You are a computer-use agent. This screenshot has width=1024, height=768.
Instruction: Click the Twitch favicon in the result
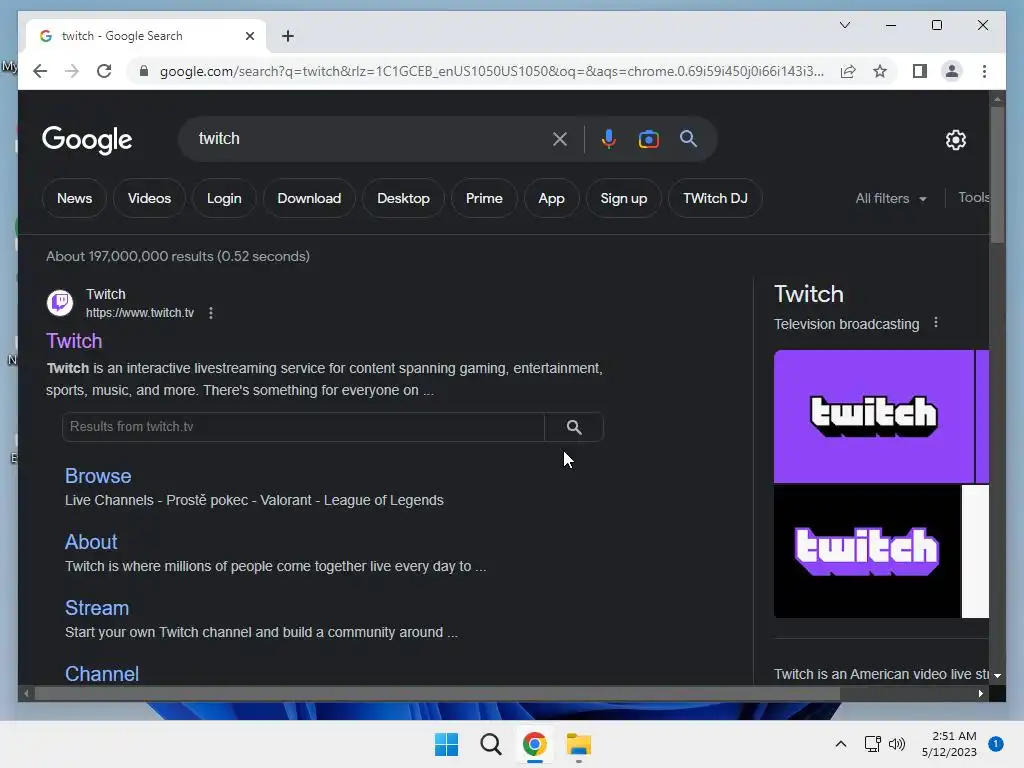tap(60, 303)
